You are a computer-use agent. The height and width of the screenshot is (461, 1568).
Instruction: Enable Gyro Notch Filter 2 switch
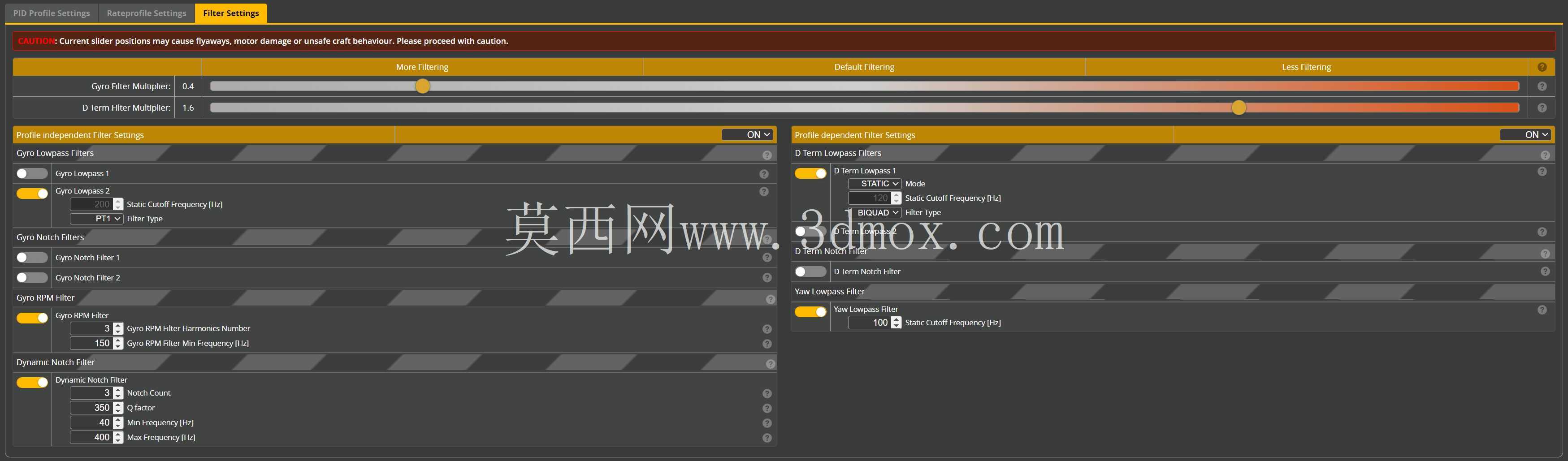[32, 277]
